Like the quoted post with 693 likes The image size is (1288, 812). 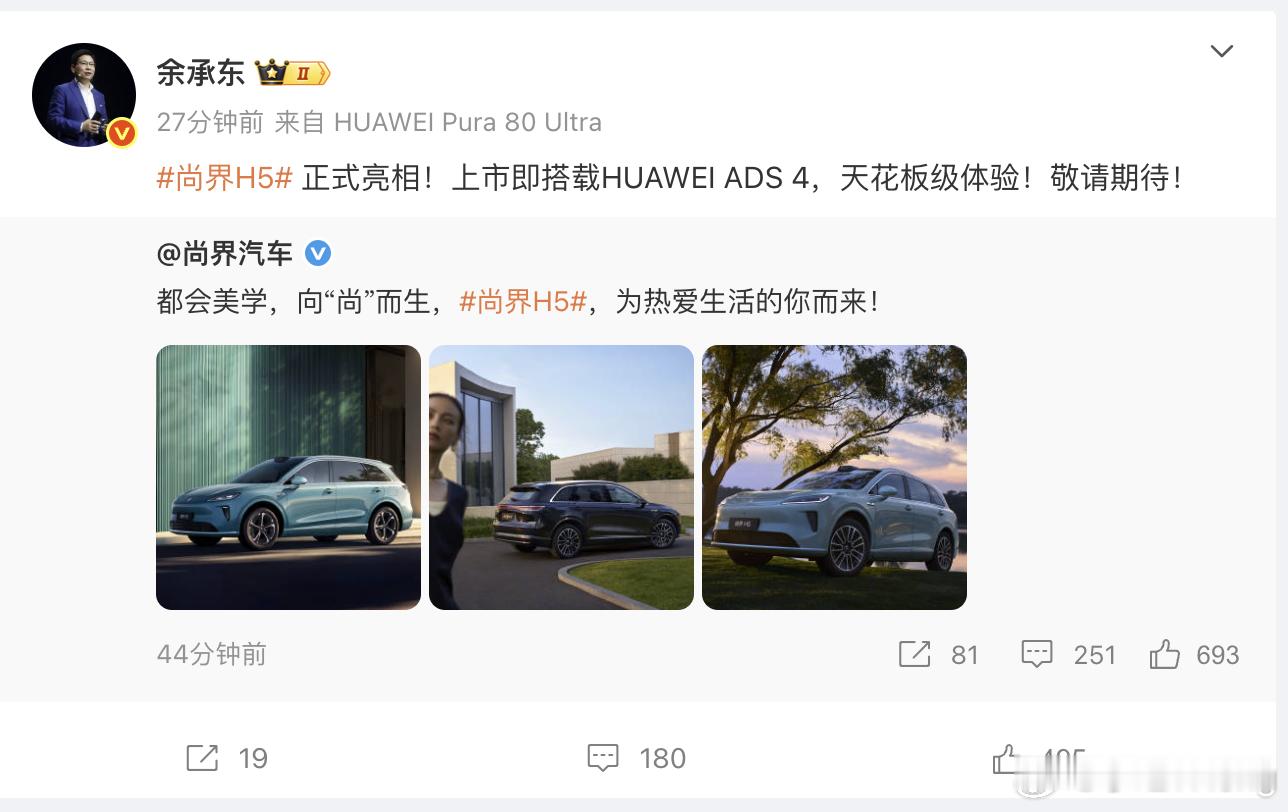(x=1164, y=654)
